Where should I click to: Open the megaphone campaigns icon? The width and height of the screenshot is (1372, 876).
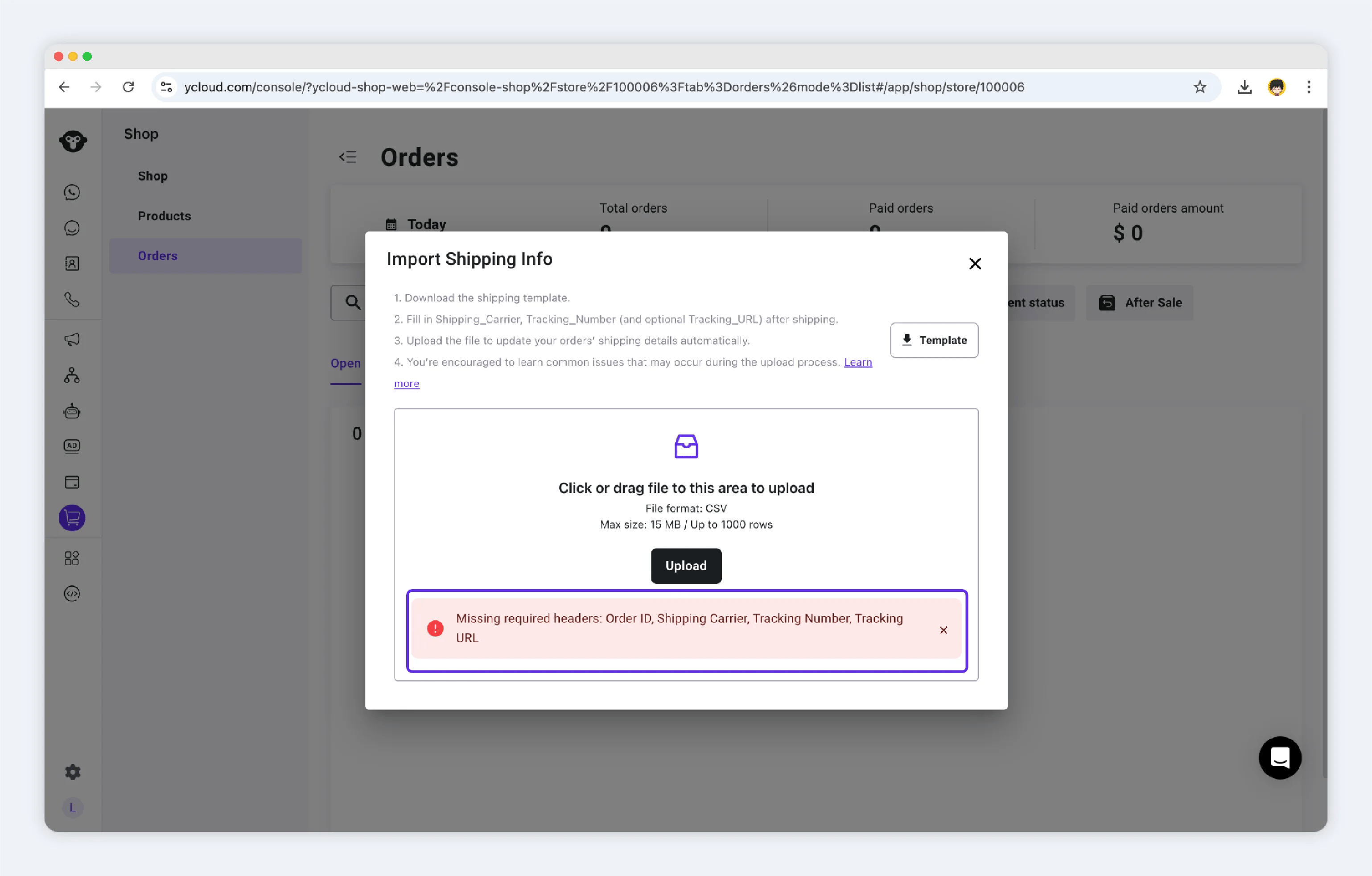(72, 340)
